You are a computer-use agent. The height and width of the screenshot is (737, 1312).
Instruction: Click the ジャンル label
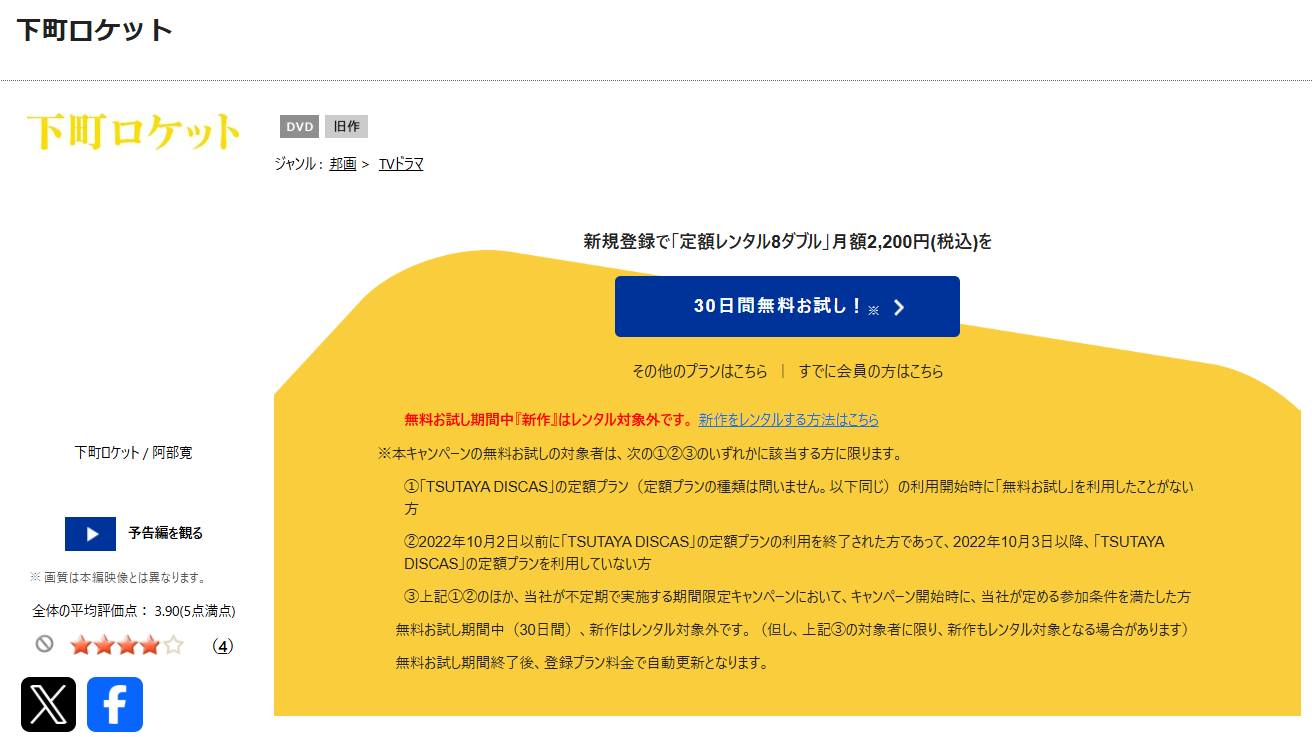(298, 164)
